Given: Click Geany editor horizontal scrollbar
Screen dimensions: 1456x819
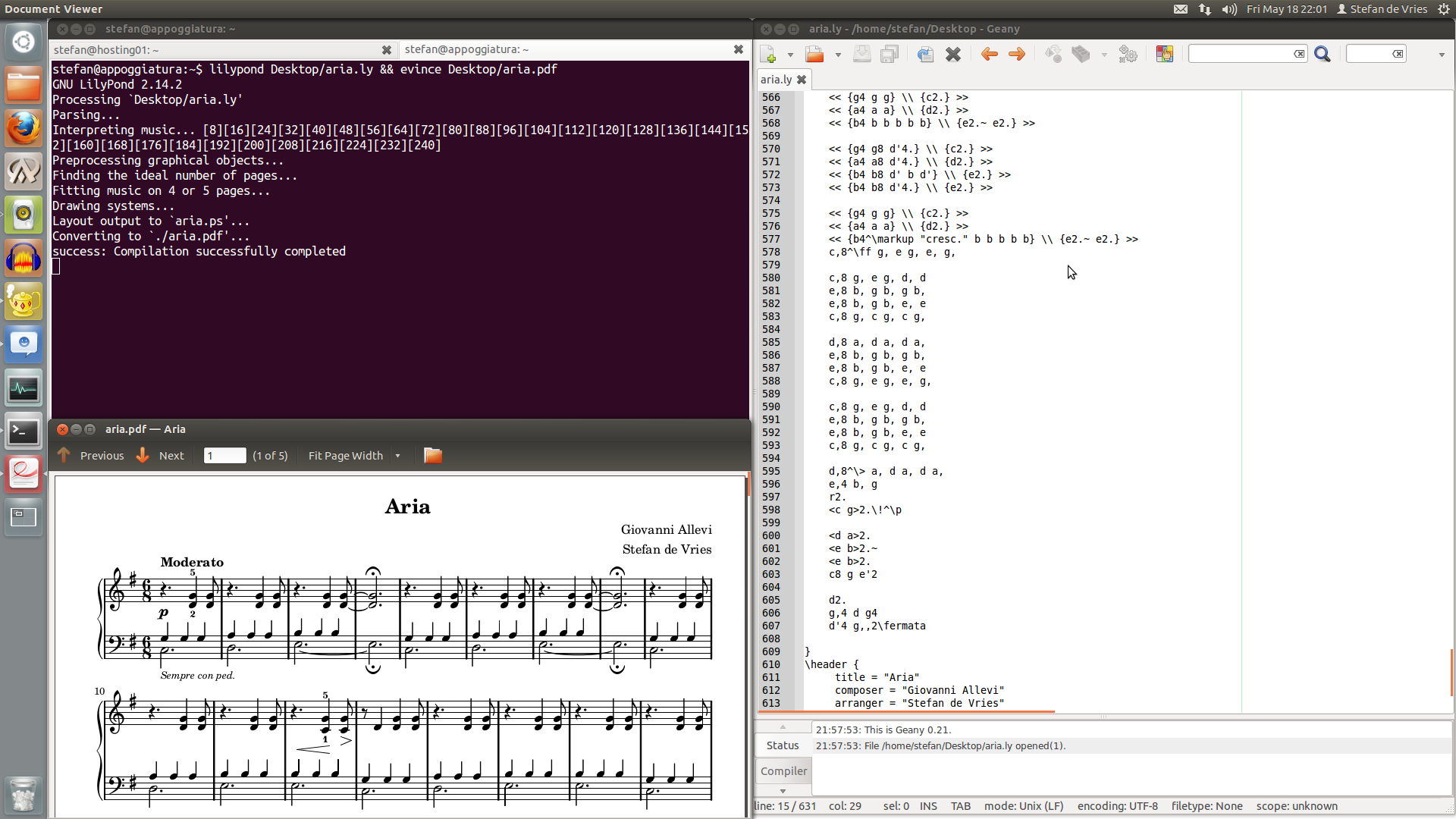Looking at the screenshot, I should coord(905,713).
